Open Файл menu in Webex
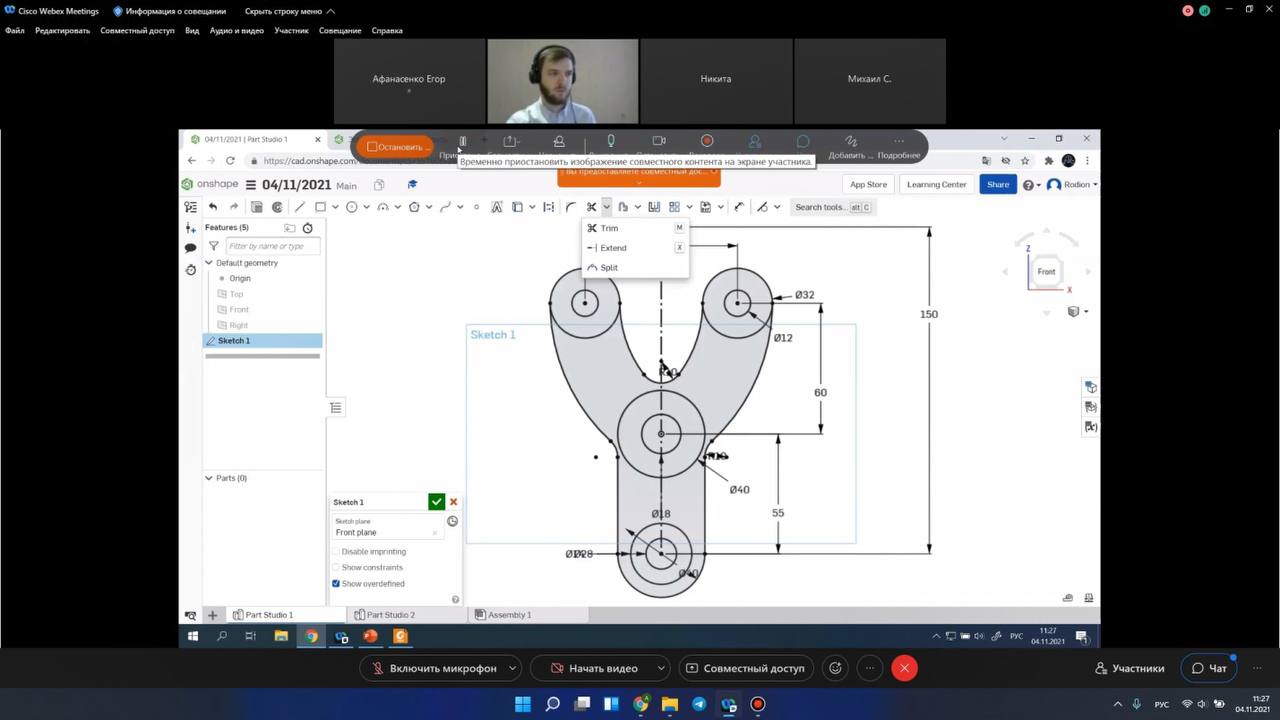Viewport: 1280px width, 720px height. (15, 30)
